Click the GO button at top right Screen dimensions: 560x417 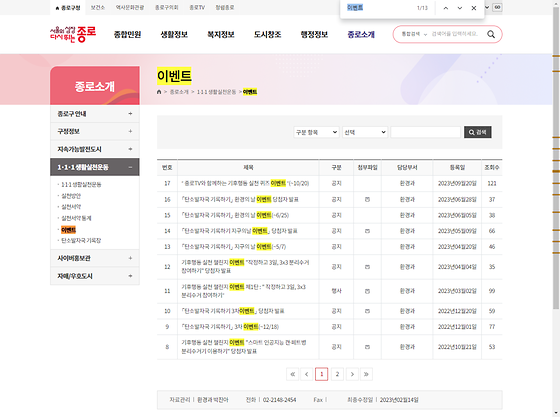click(x=497, y=7)
